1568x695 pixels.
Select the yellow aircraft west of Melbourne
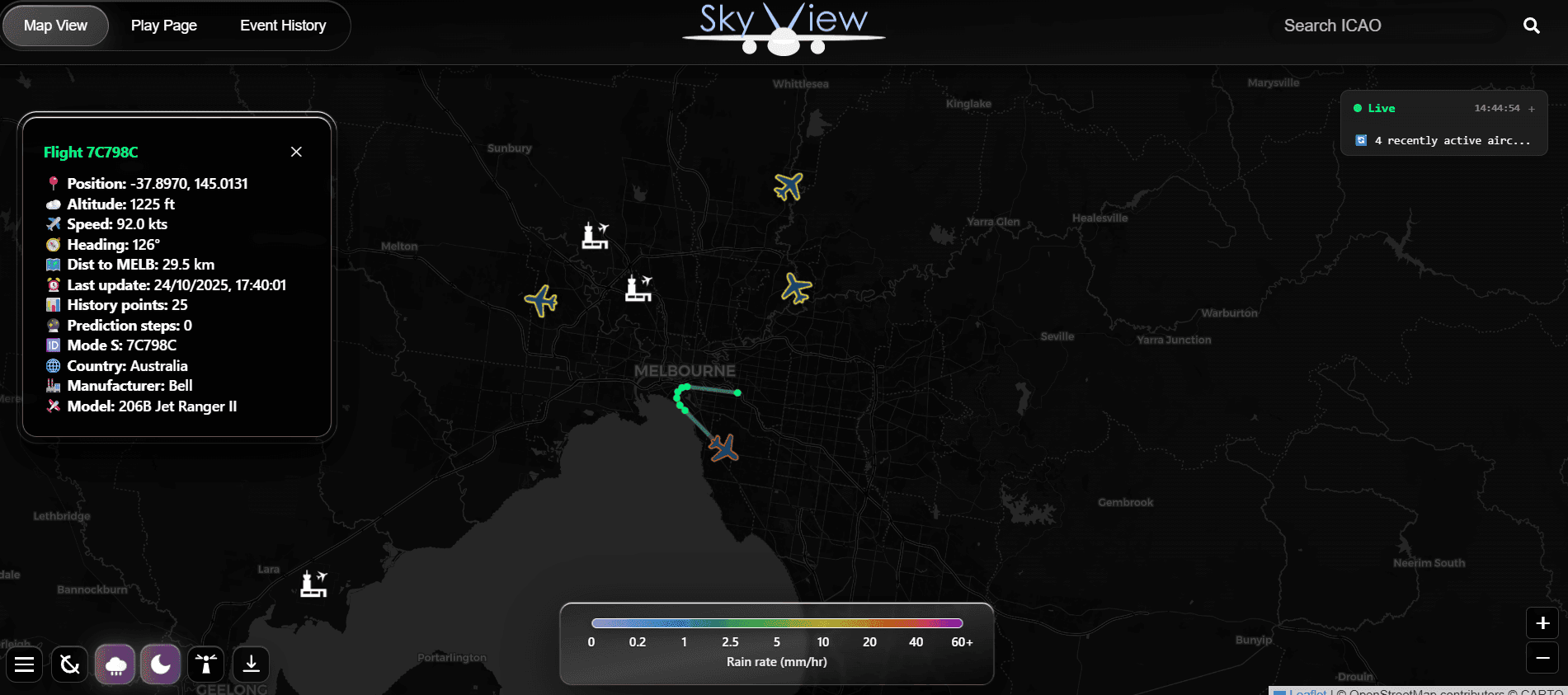tap(542, 301)
